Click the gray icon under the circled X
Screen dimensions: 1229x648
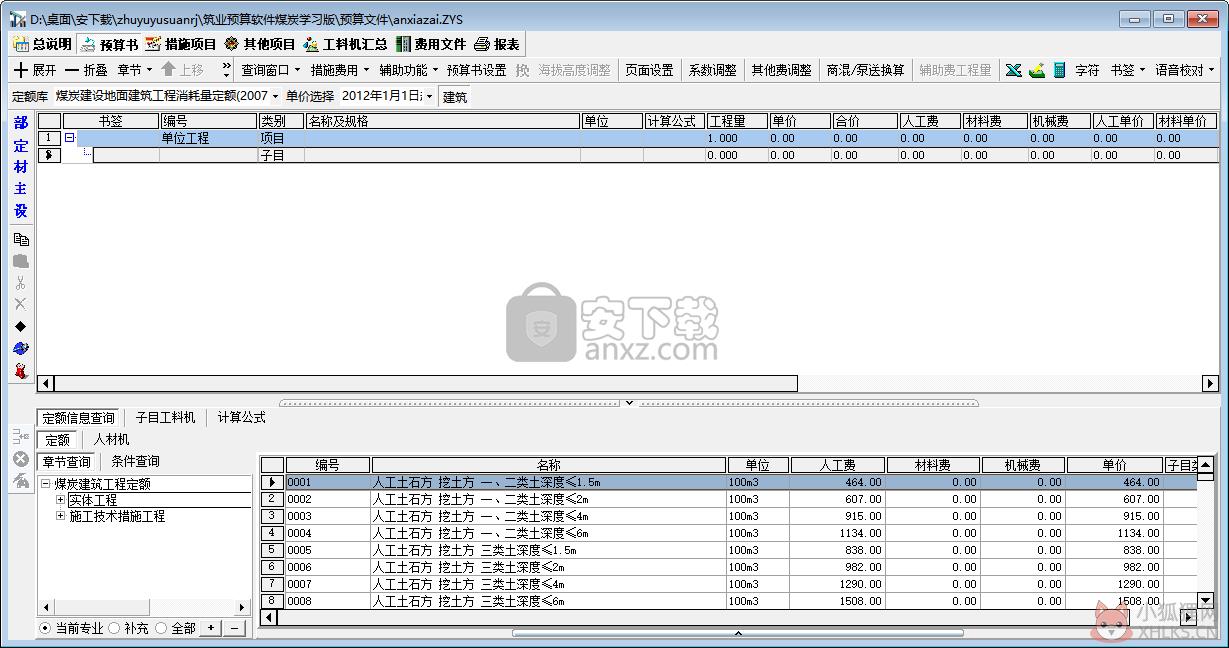21,482
